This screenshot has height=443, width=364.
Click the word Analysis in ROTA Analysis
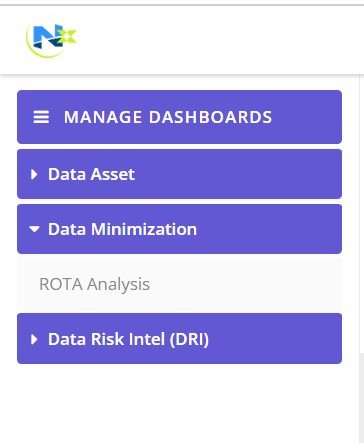coord(118,285)
